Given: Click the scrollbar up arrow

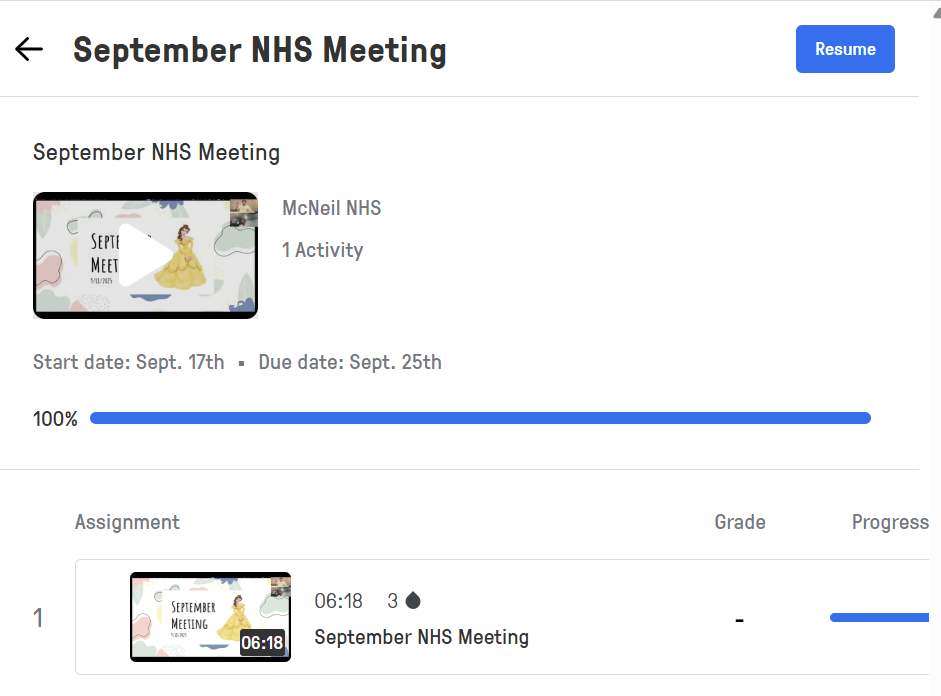Looking at the screenshot, I should tap(935, 9).
